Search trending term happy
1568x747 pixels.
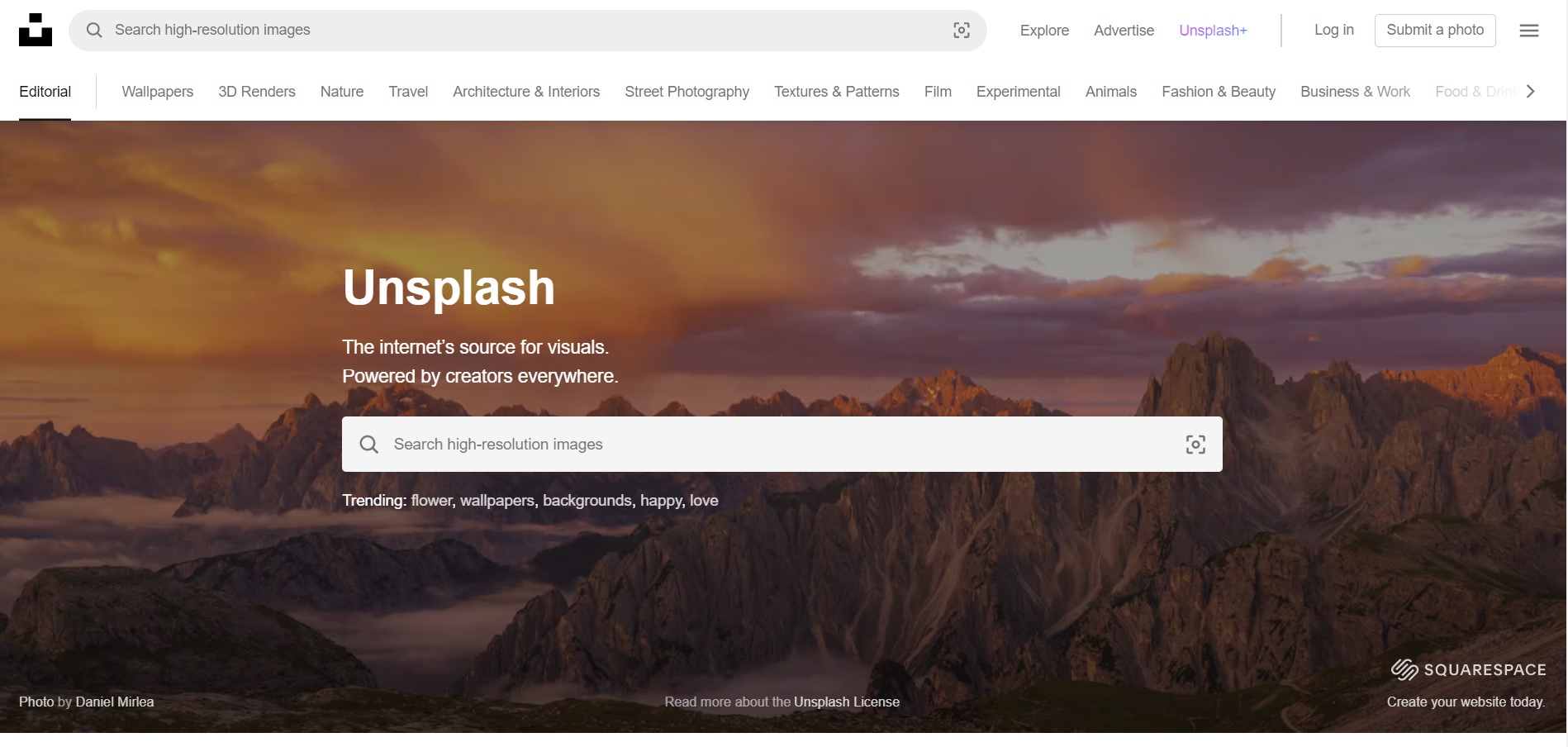point(661,501)
